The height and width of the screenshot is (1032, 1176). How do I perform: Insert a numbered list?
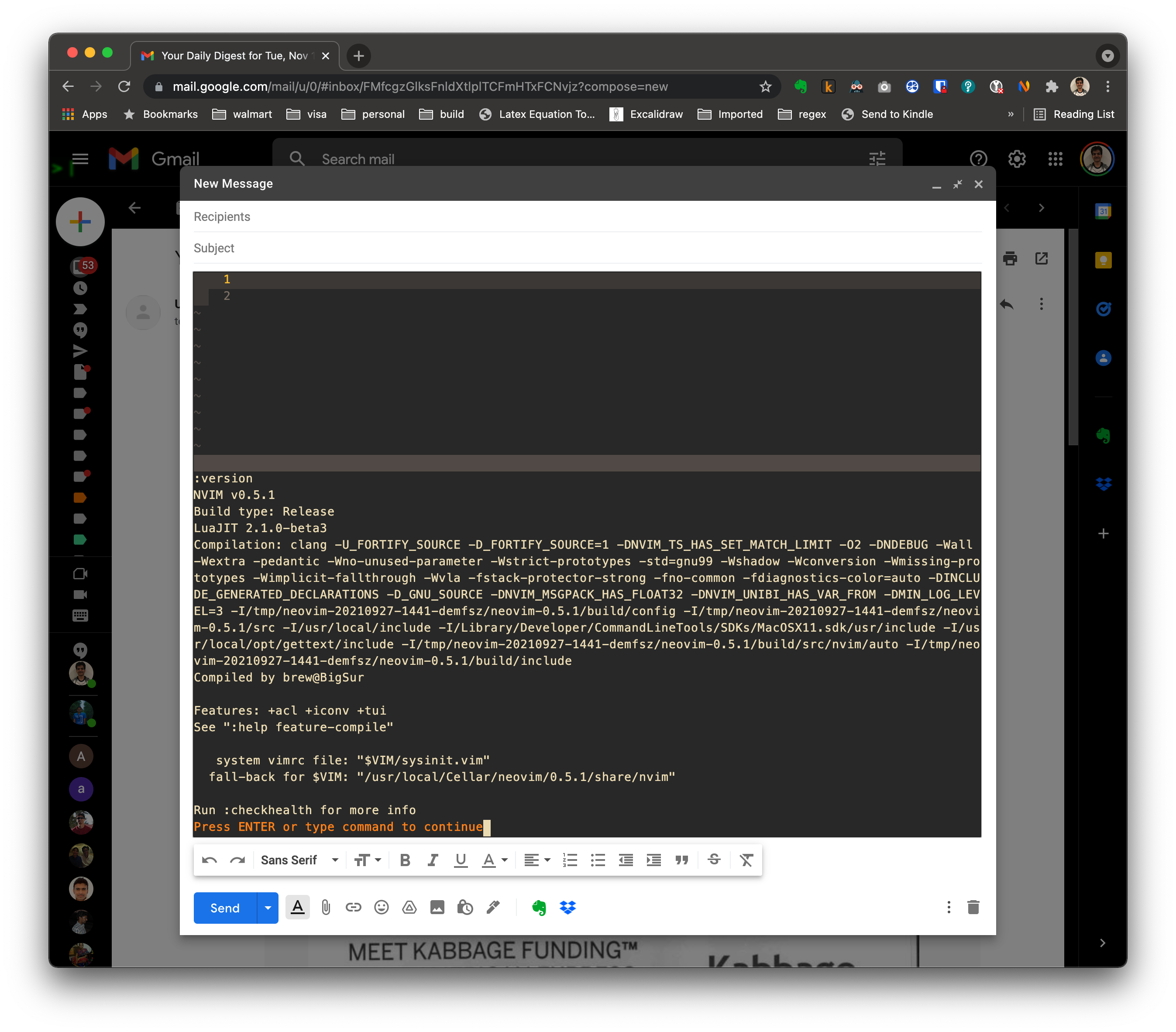pyautogui.click(x=570, y=860)
